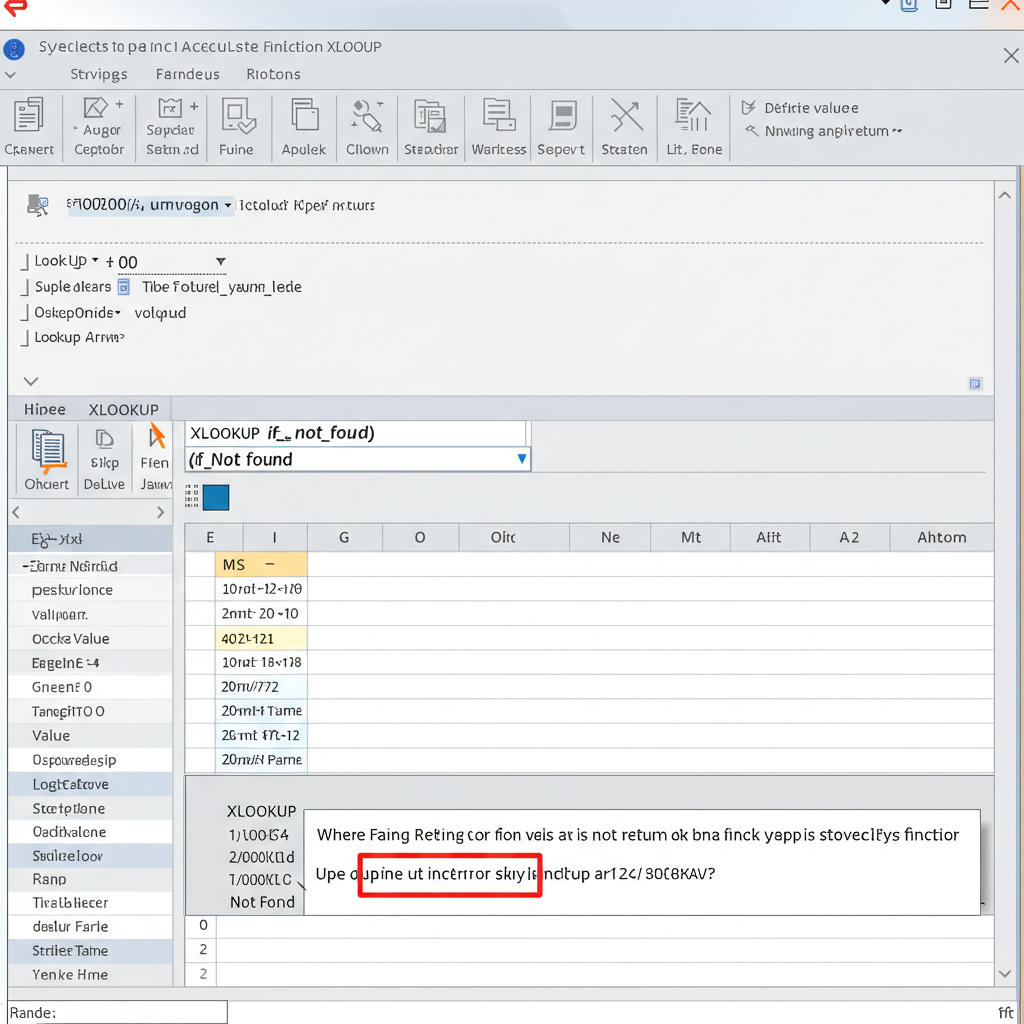
Task: Click the Straten ribbon icon
Action: tap(626, 115)
